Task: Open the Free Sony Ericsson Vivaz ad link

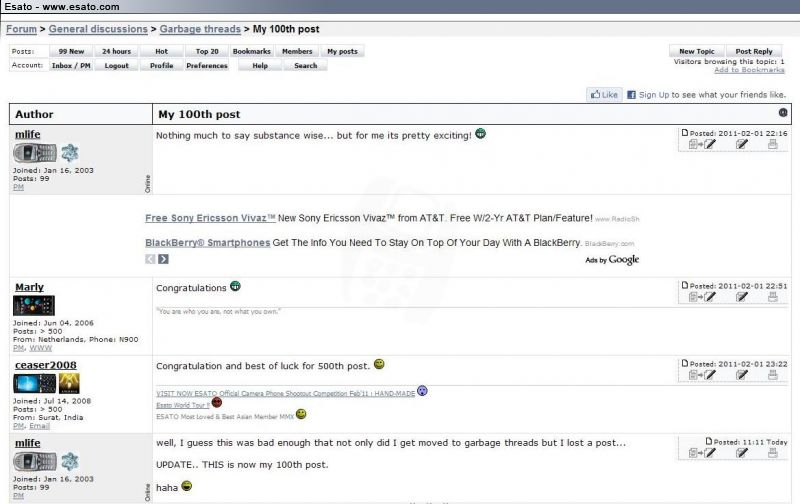Action: coord(210,218)
